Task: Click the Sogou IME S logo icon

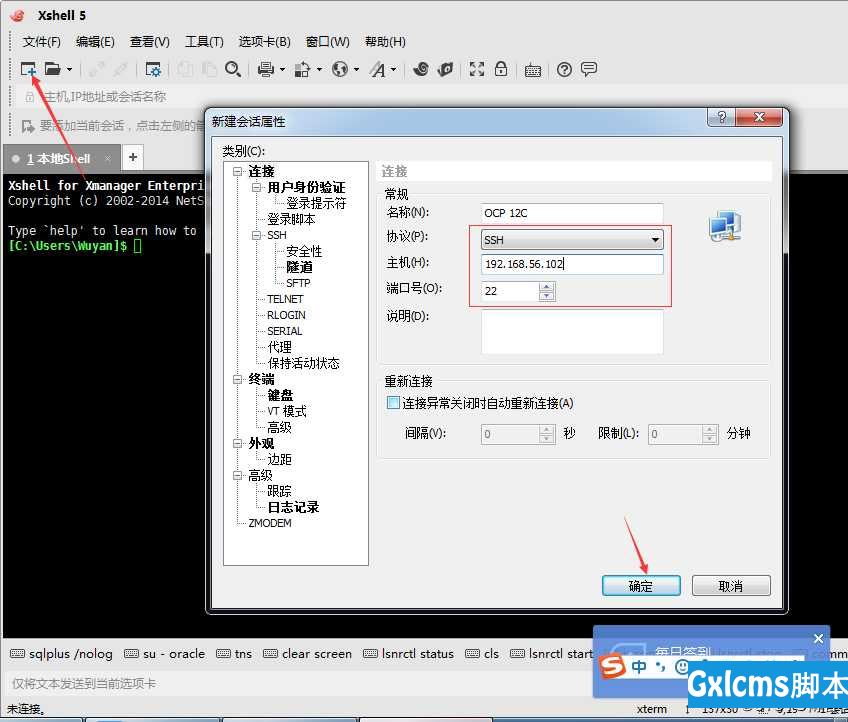Action: tap(613, 666)
